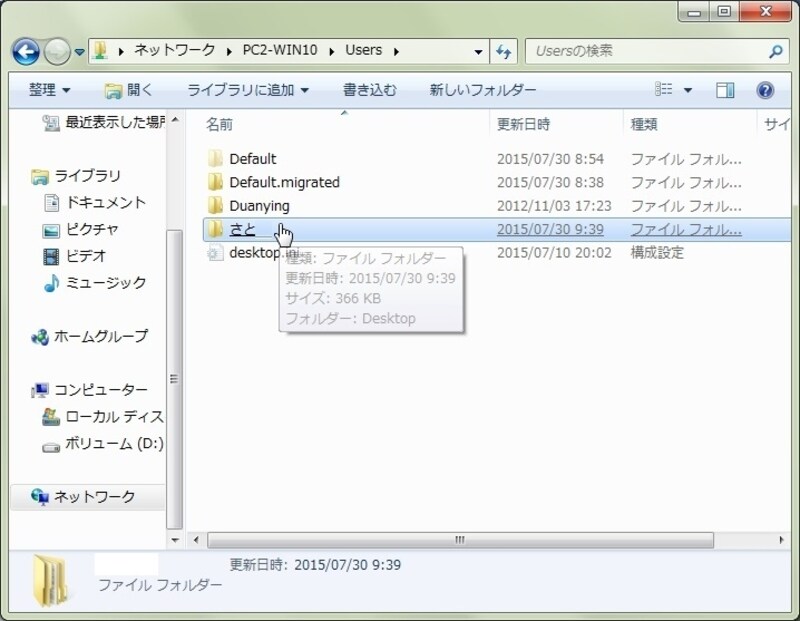
Task: Click the change view icon
Action: [x=663, y=90]
